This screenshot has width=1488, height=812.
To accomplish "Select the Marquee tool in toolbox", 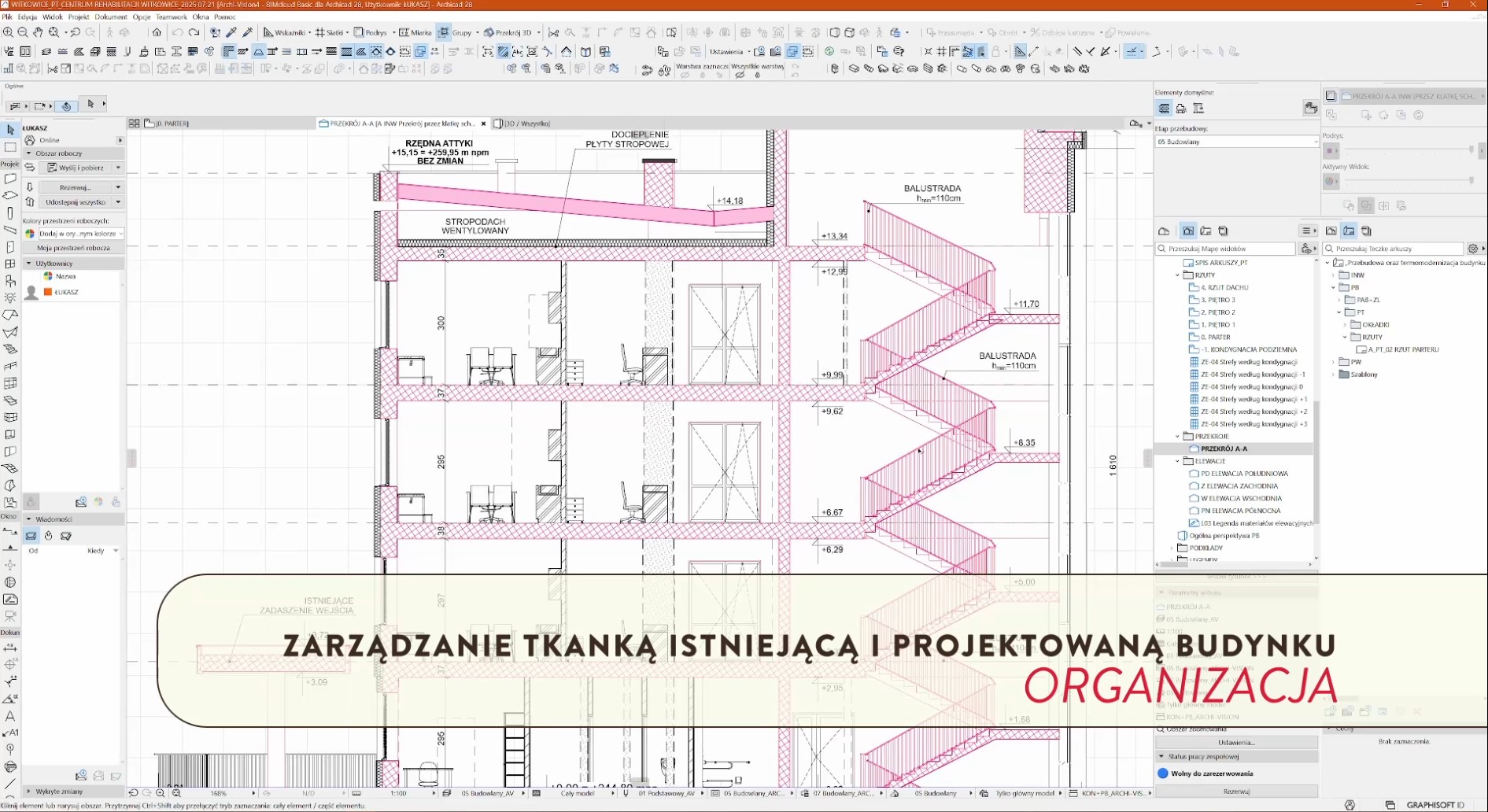I will point(10,147).
